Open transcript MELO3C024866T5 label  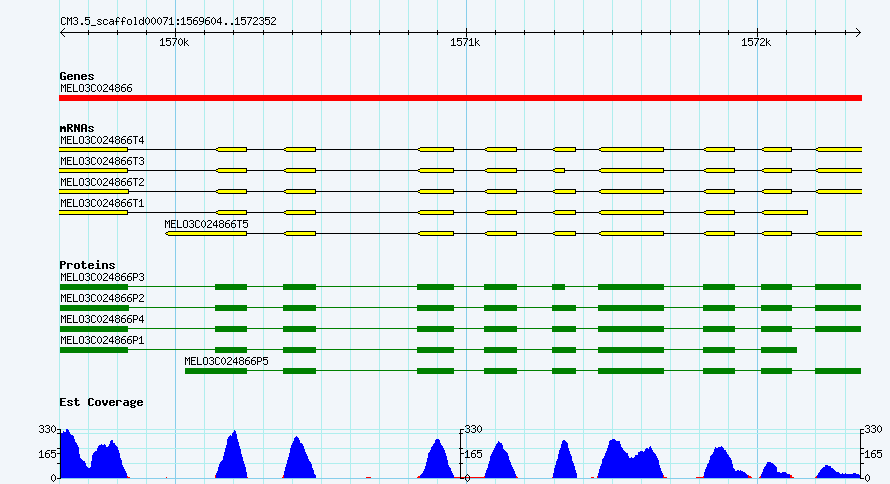click(x=207, y=224)
